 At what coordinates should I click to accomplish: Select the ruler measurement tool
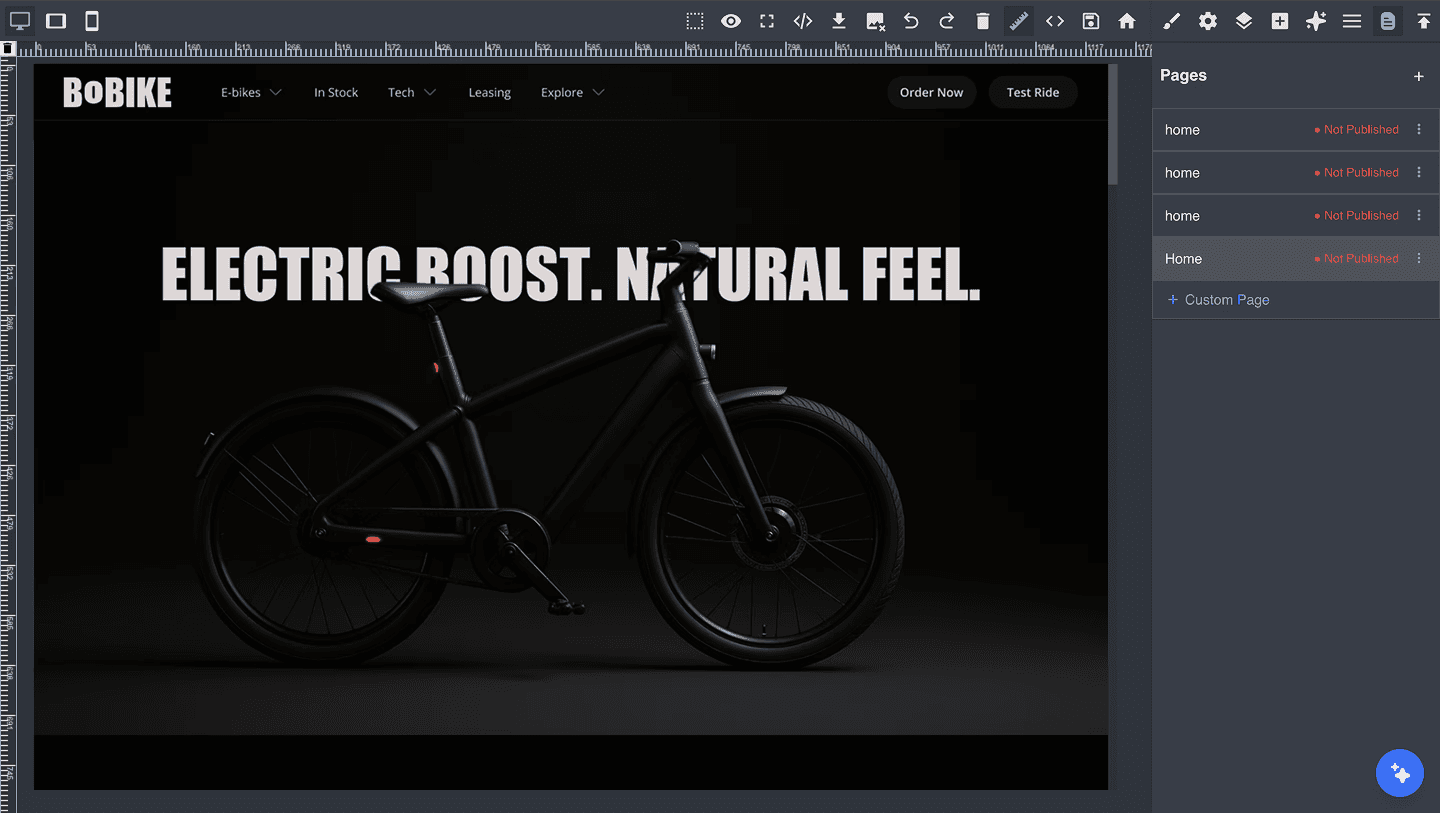pyautogui.click(x=1018, y=20)
